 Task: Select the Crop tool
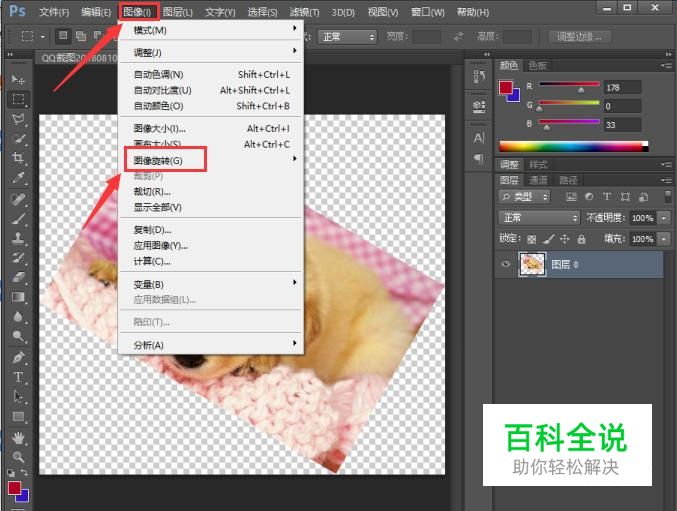[18, 158]
